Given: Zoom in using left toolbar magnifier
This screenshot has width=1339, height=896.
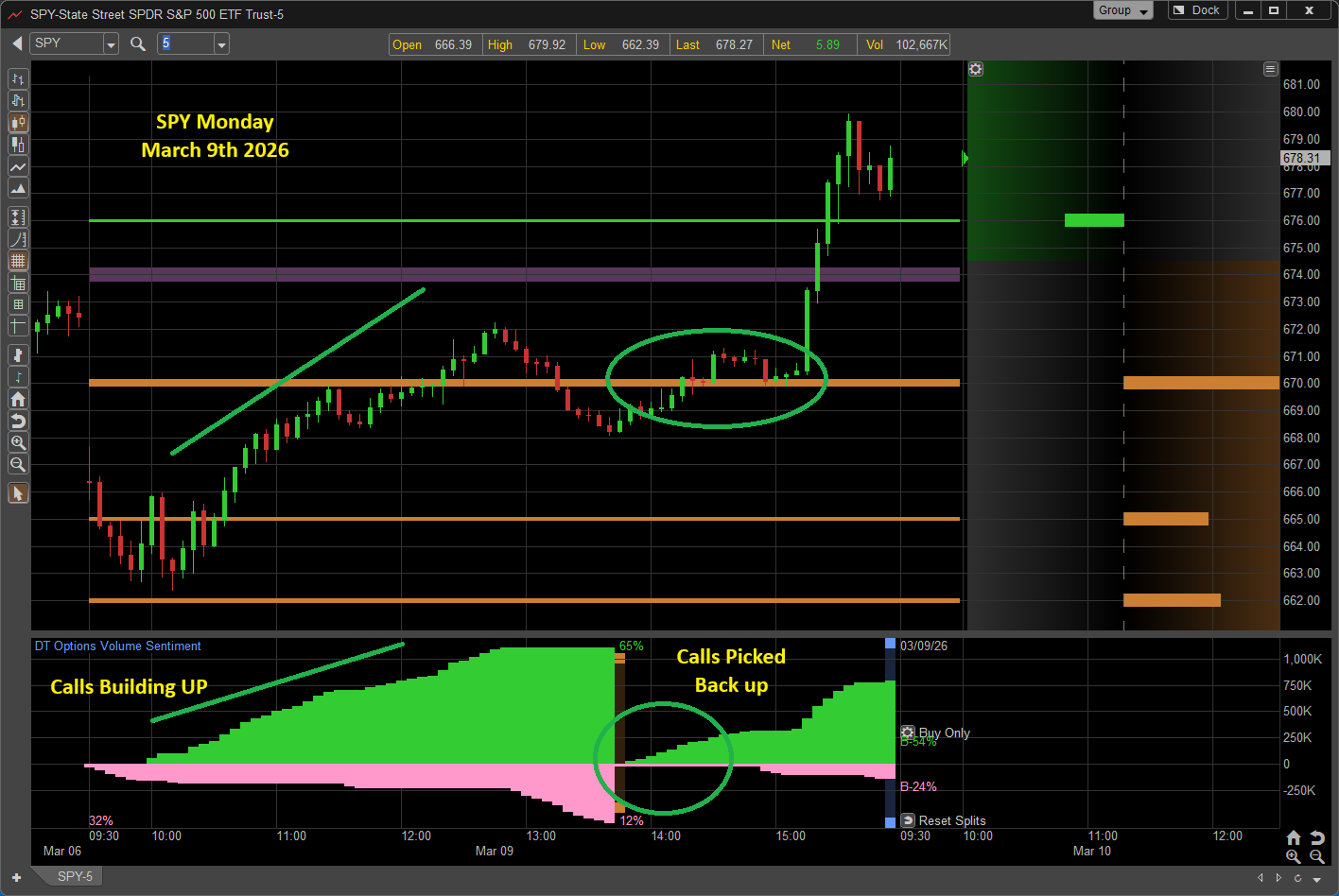Looking at the screenshot, I should (18, 442).
